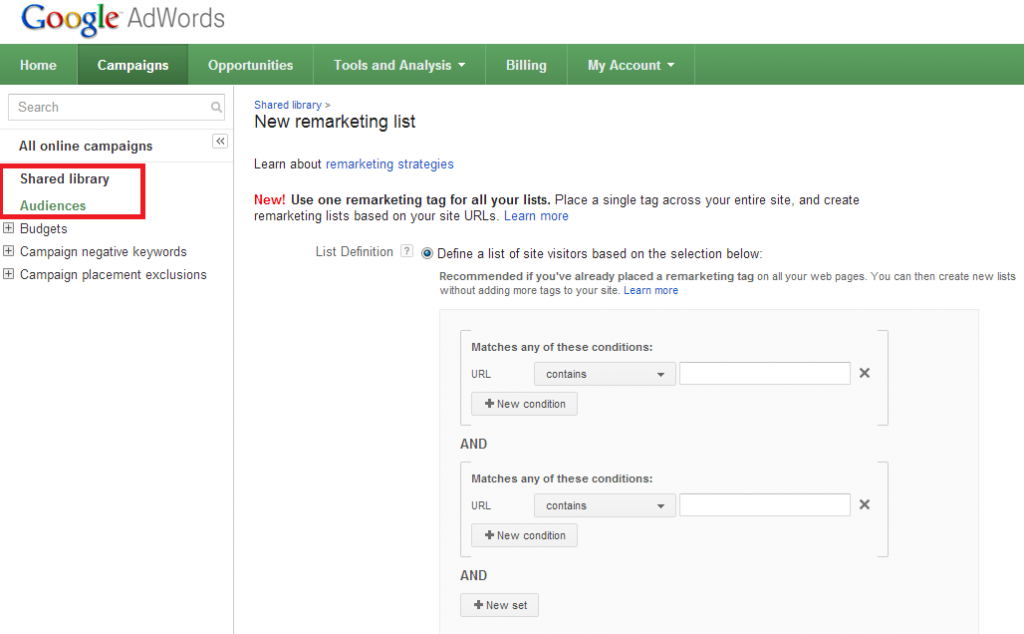Collapse the sidebar with double-chevron icon

220,141
